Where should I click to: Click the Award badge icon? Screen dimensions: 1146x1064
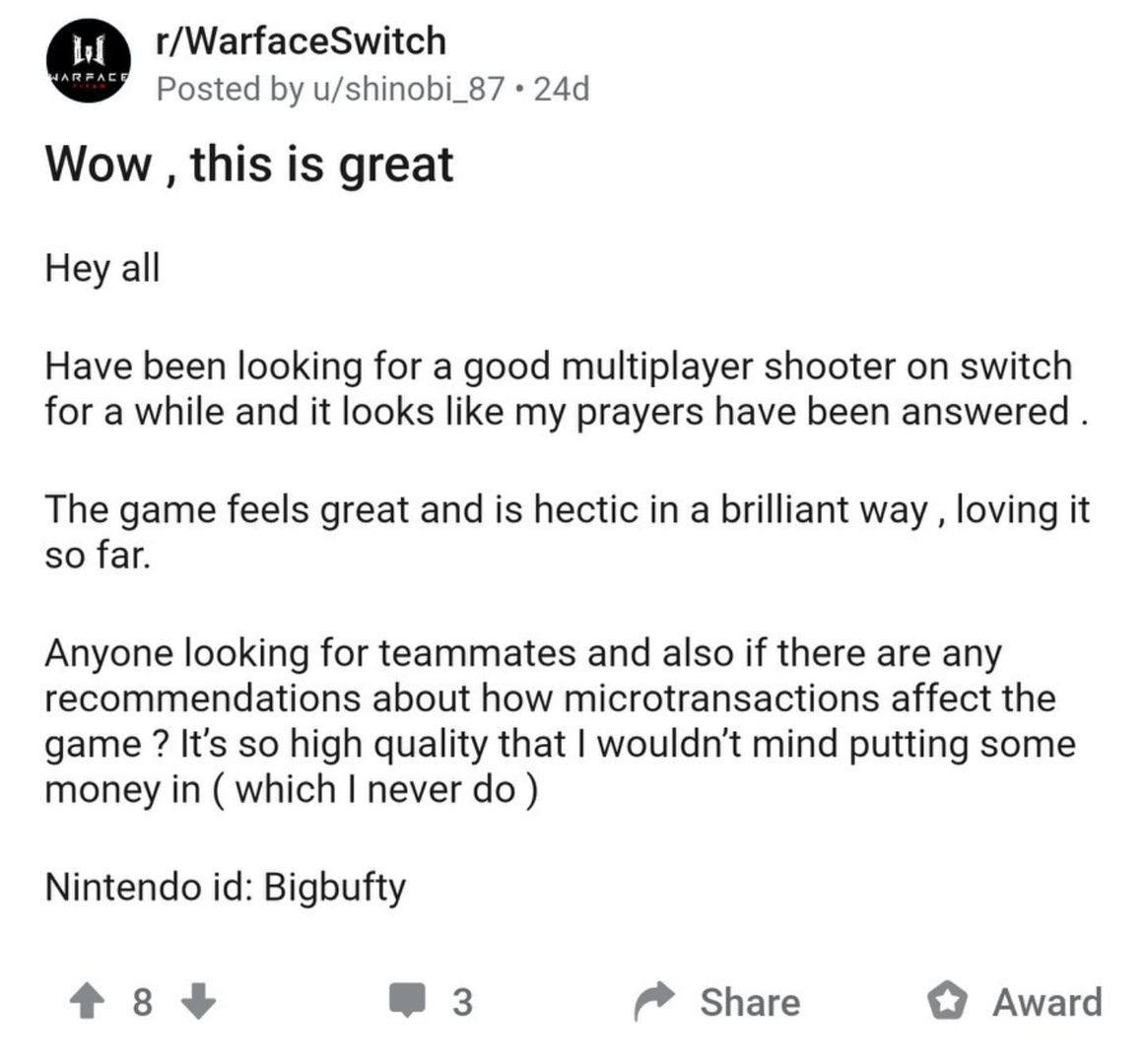coord(947,1002)
